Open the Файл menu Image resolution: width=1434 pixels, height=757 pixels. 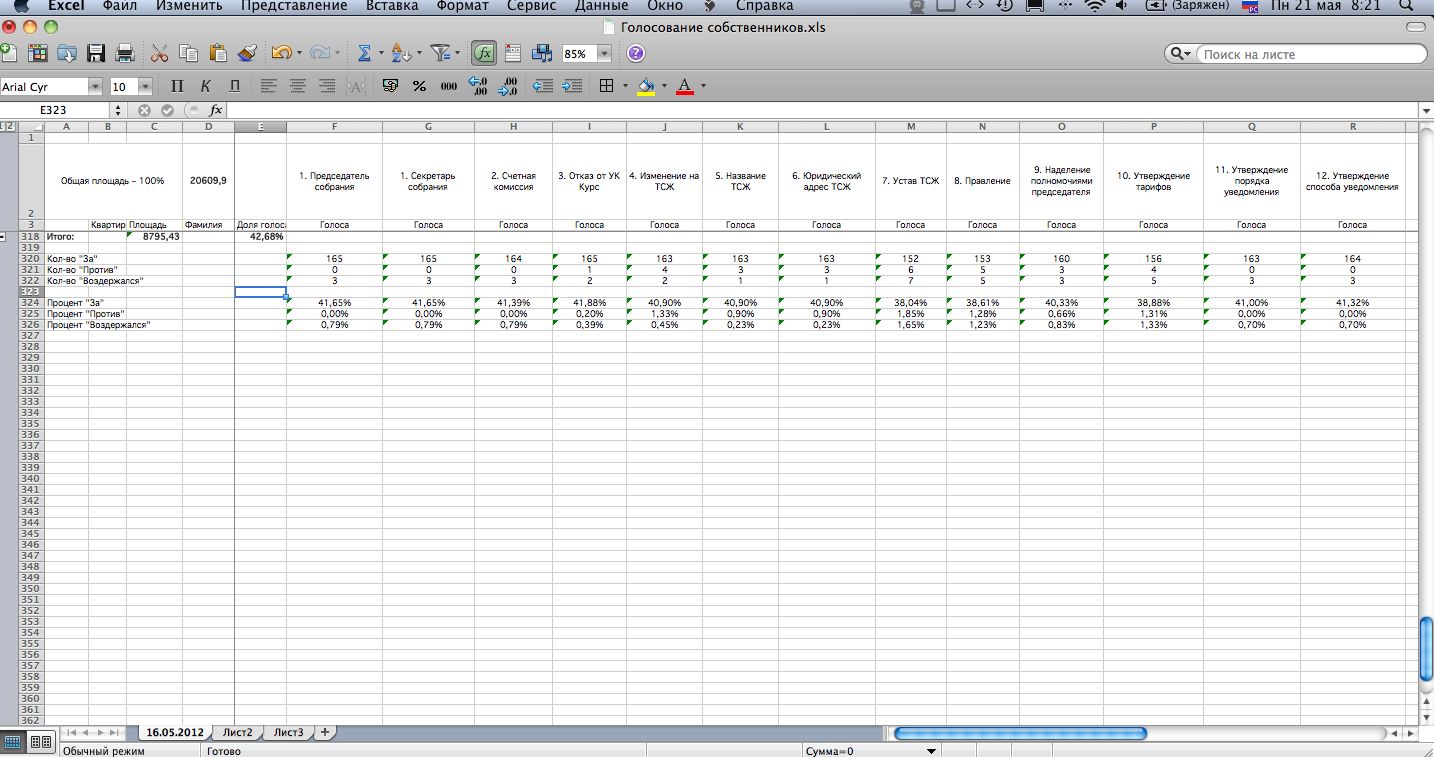point(119,6)
